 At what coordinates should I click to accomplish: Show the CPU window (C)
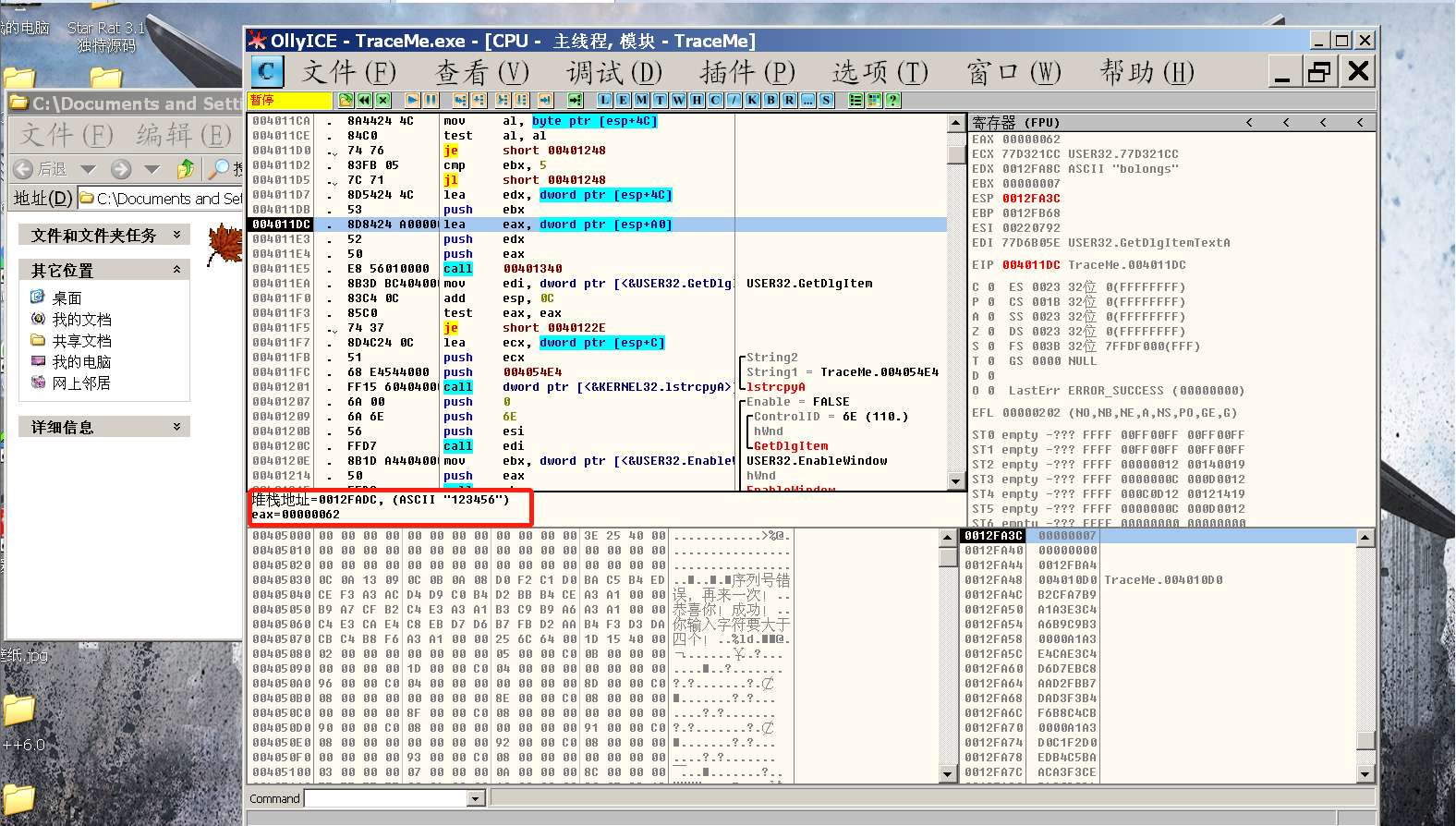[716, 100]
